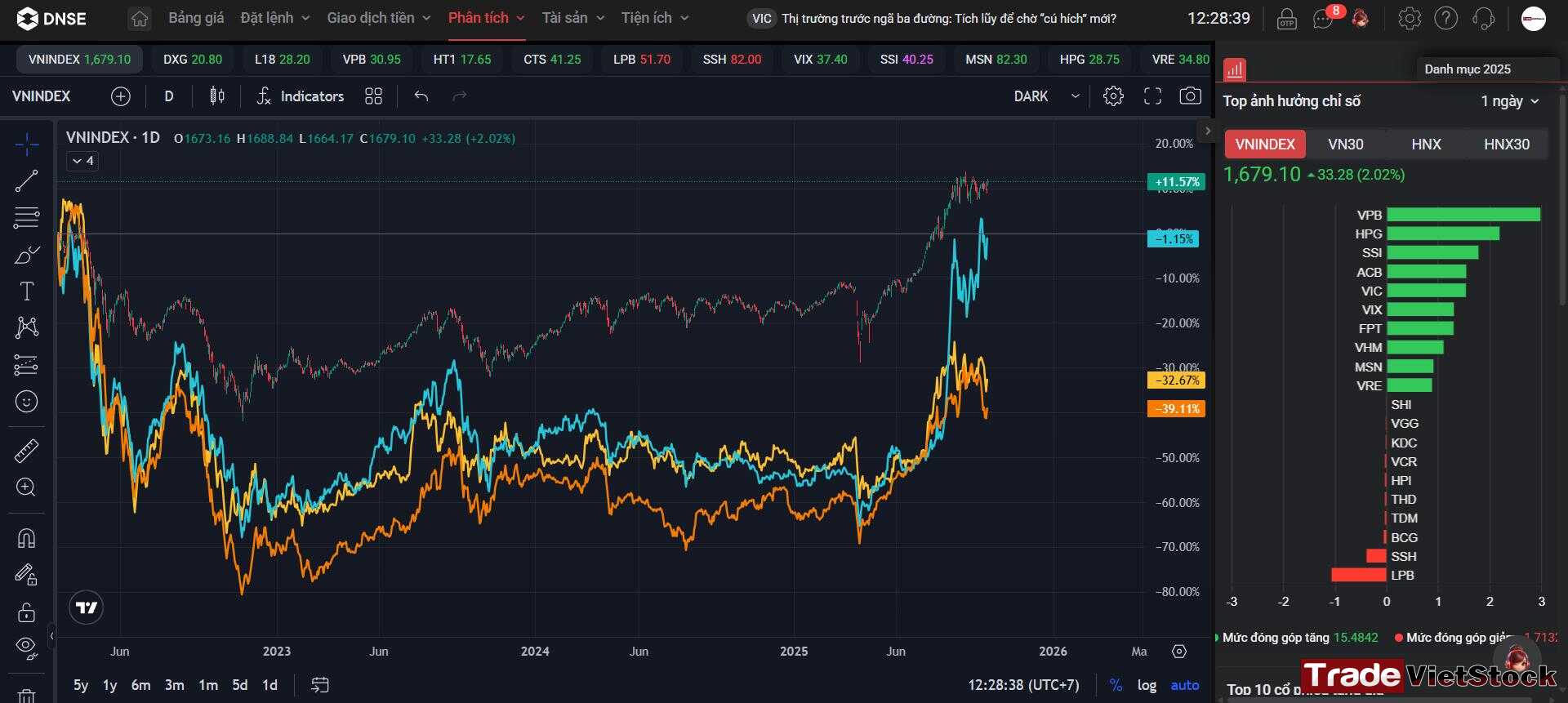Go to DNSE home icon
1568x703 pixels.
pyautogui.click(x=140, y=18)
